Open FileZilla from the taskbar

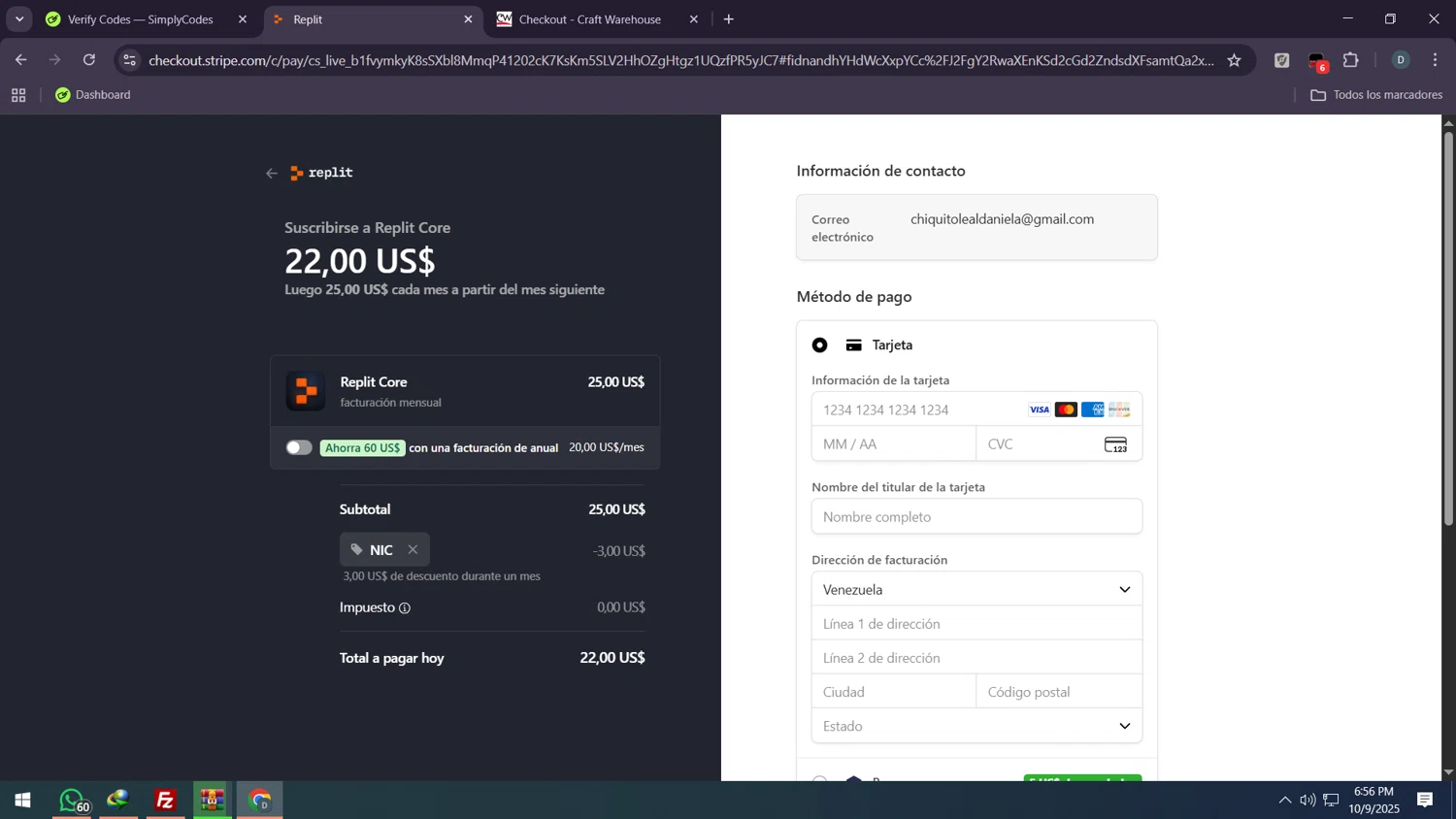coord(165,801)
